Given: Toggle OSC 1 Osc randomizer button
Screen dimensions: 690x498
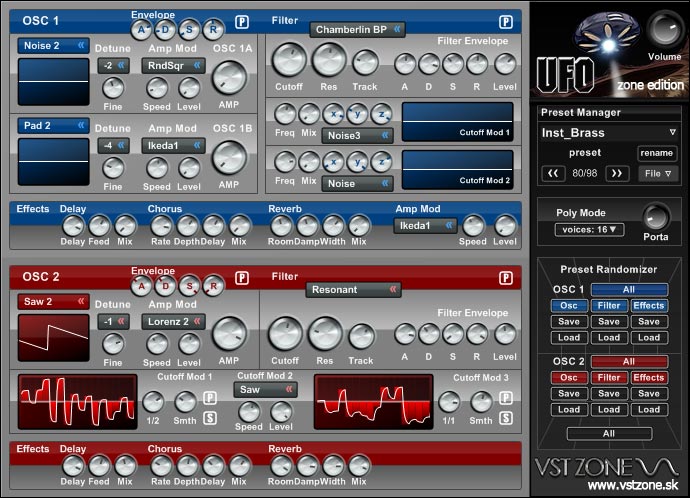Looking at the screenshot, I should point(569,305).
